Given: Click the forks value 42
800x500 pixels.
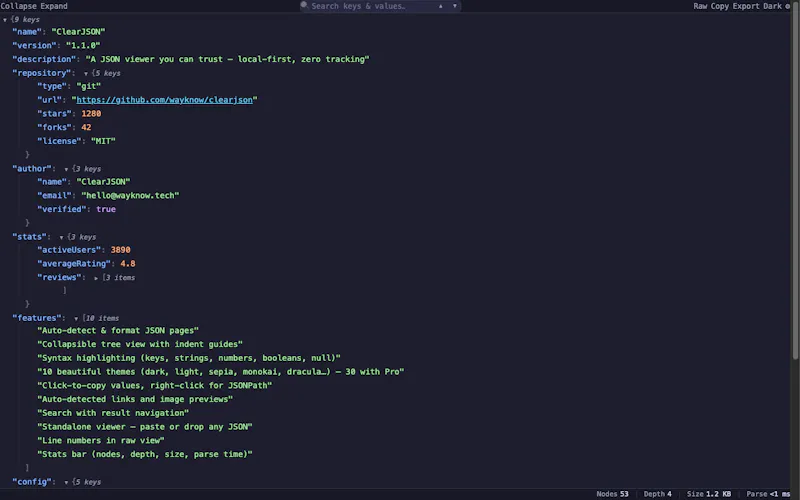Looking at the screenshot, I should coord(86,128).
